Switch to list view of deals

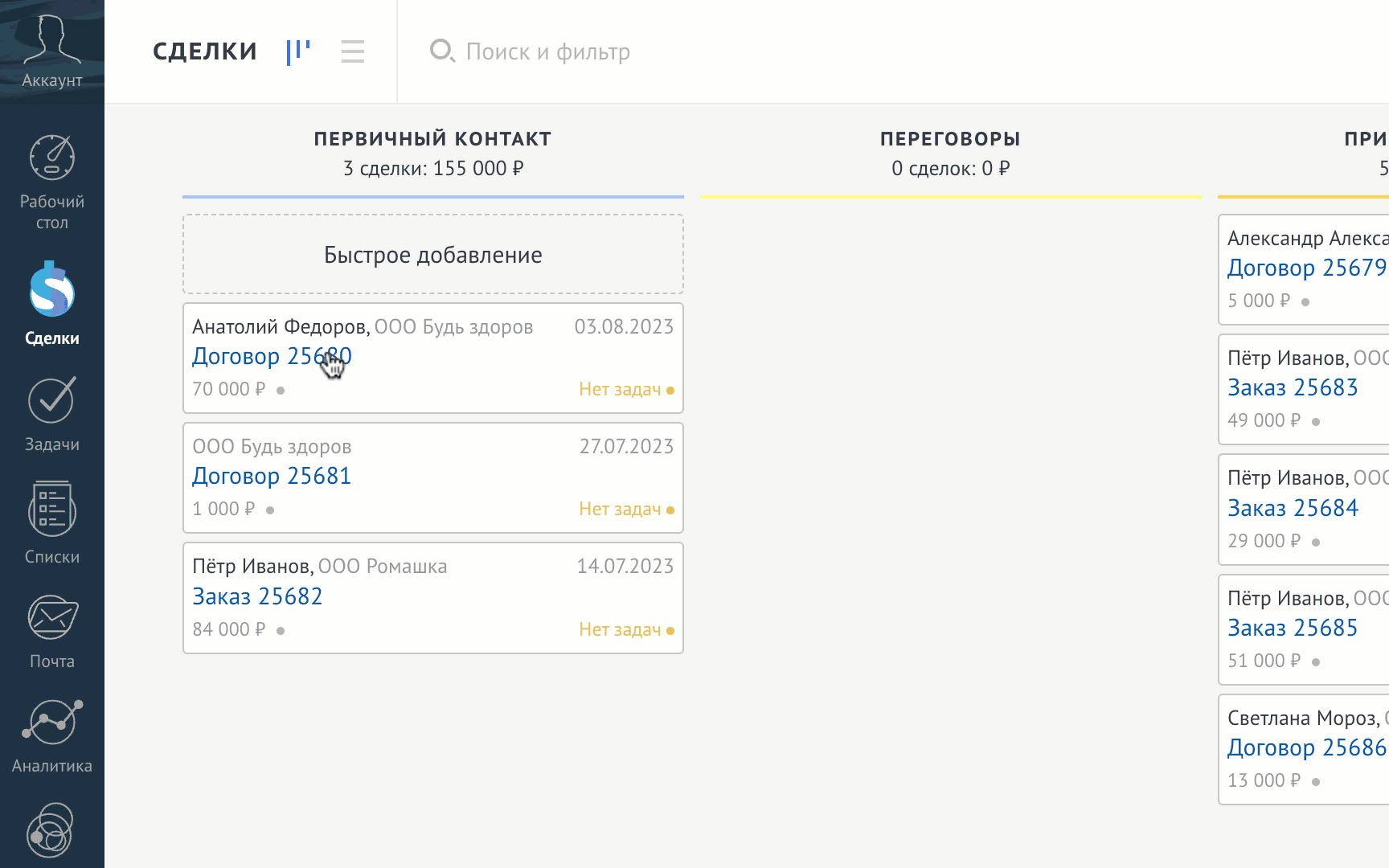352,52
